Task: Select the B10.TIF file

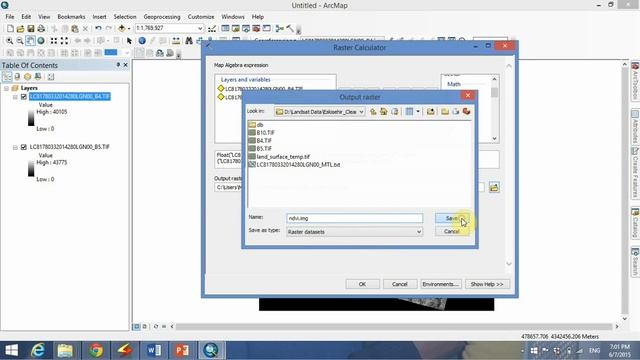Action: tap(262, 133)
